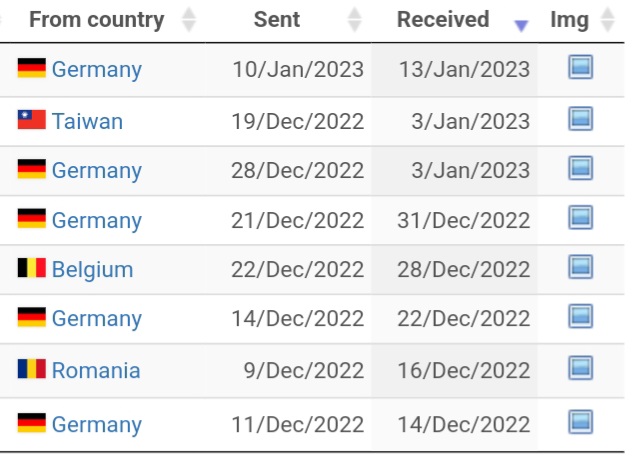This screenshot has height=456, width=642.
Task: Sort table by Sent date arrows
Action: pyautogui.click(x=354, y=19)
